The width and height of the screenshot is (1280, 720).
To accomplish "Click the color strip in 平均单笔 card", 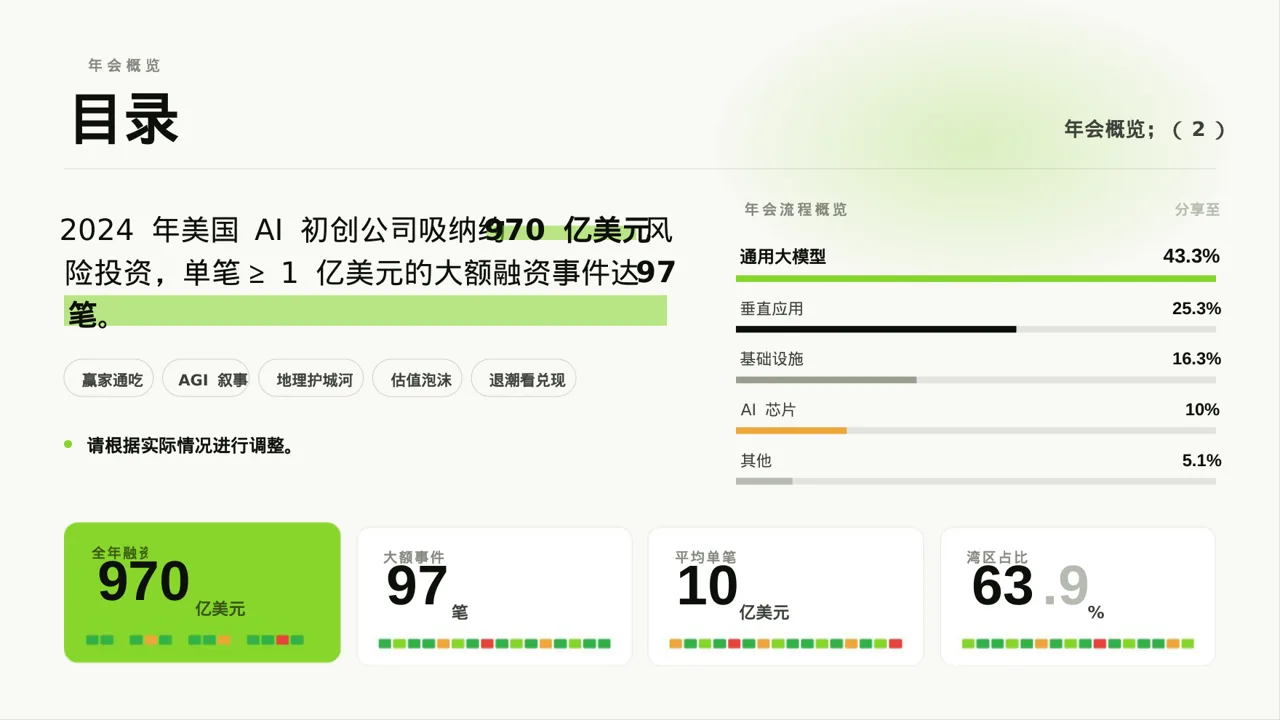I will pyautogui.click(x=786, y=644).
